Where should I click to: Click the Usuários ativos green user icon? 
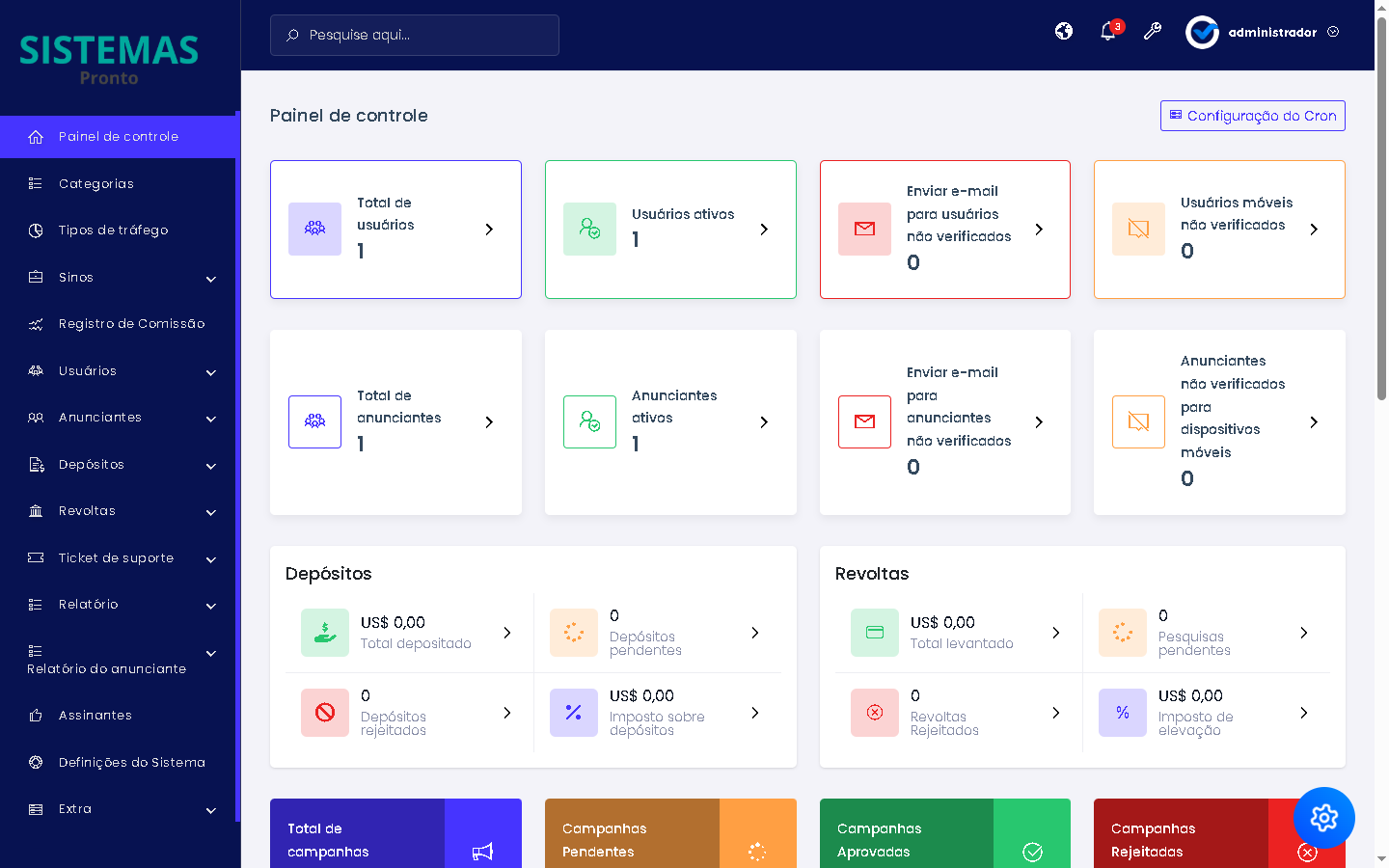[589, 230]
